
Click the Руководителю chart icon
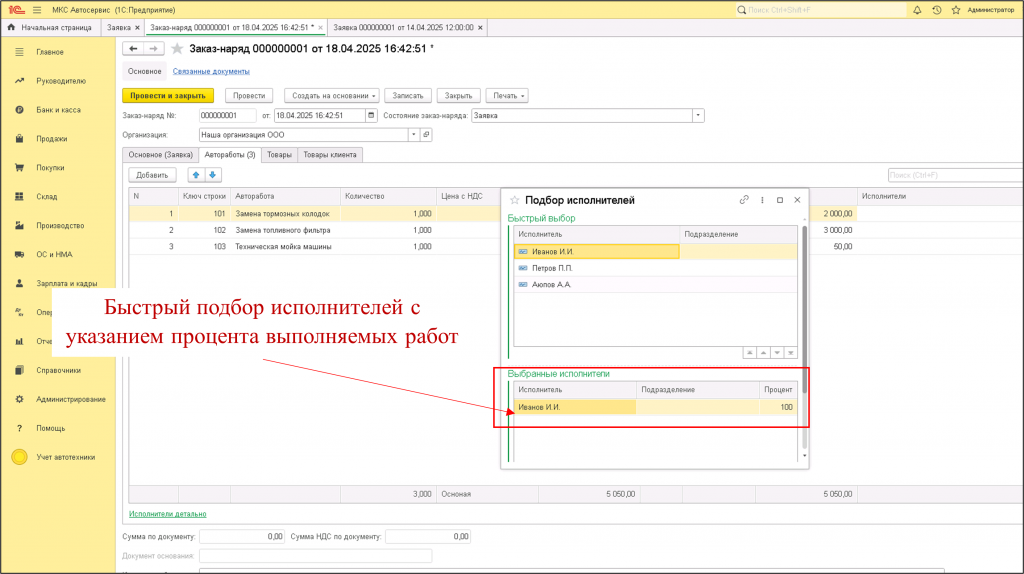point(20,81)
